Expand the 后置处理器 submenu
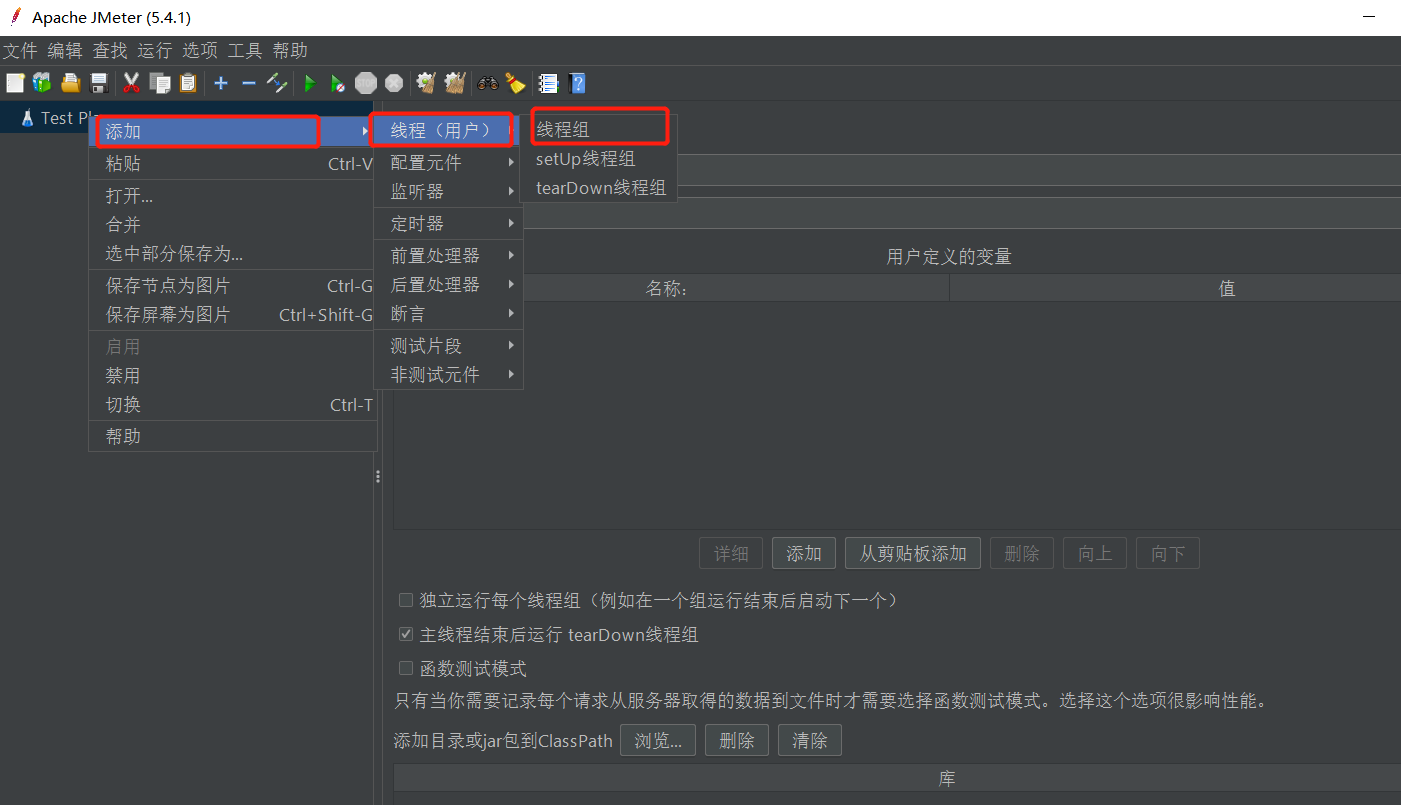1401x805 pixels. [449, 284]
